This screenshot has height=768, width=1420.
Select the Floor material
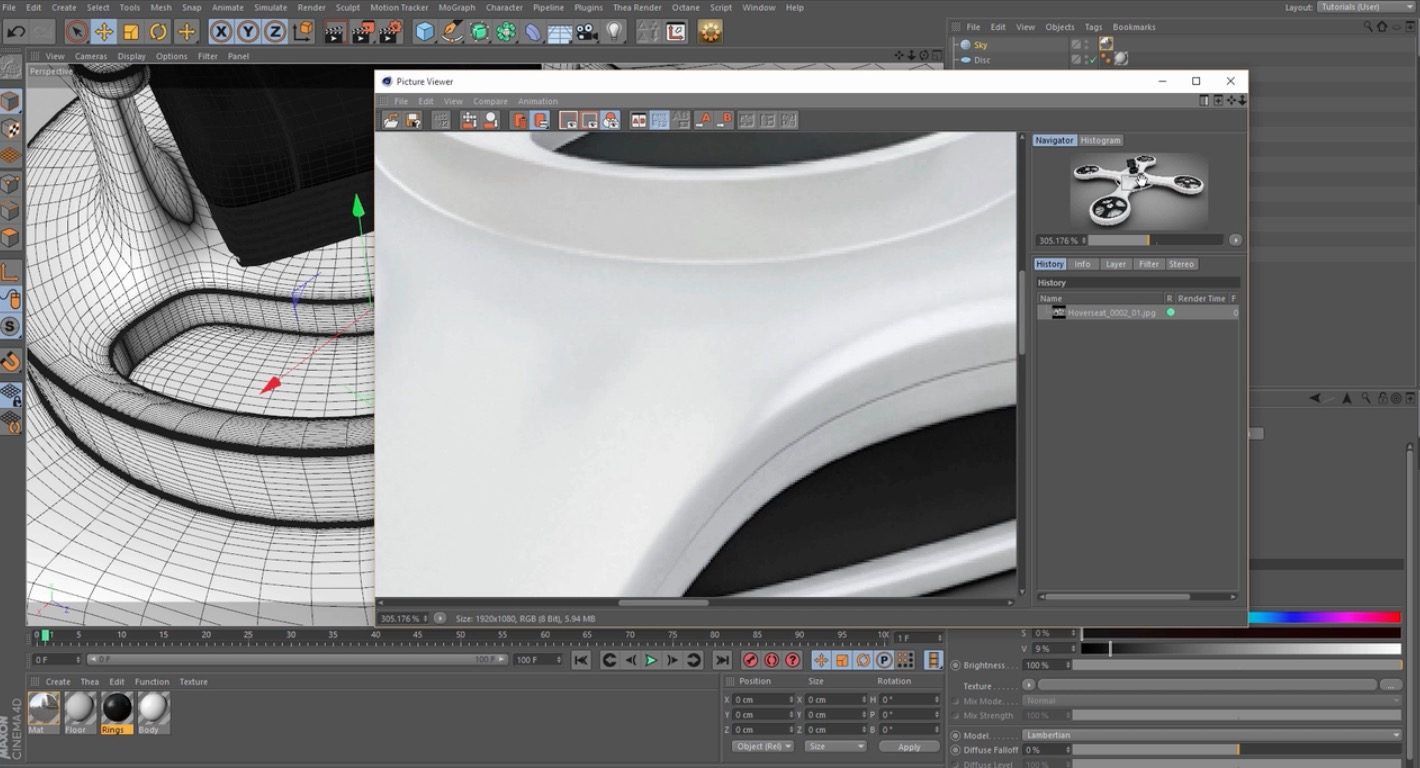point(80,712)
